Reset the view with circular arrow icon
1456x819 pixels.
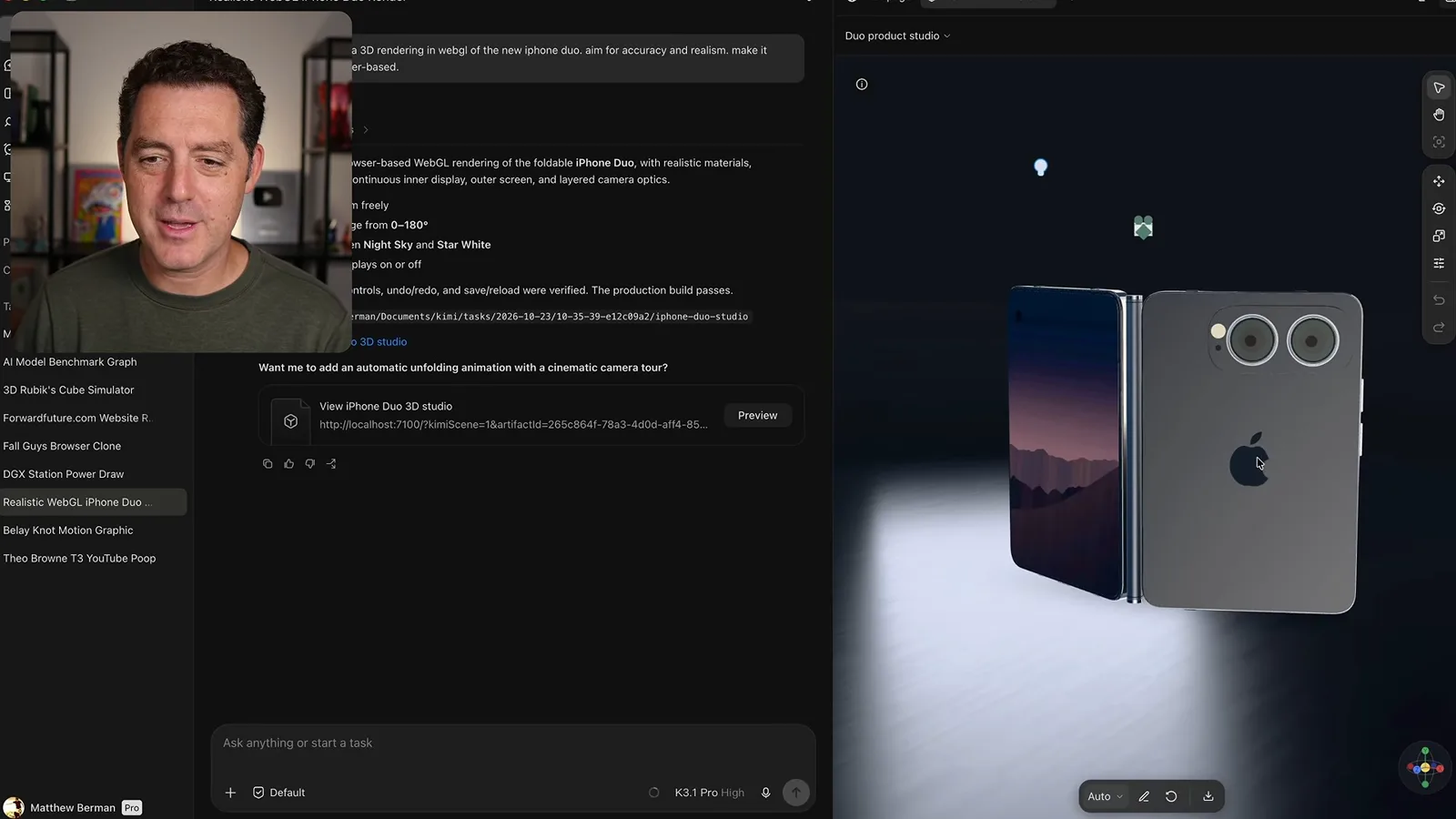1171,796
